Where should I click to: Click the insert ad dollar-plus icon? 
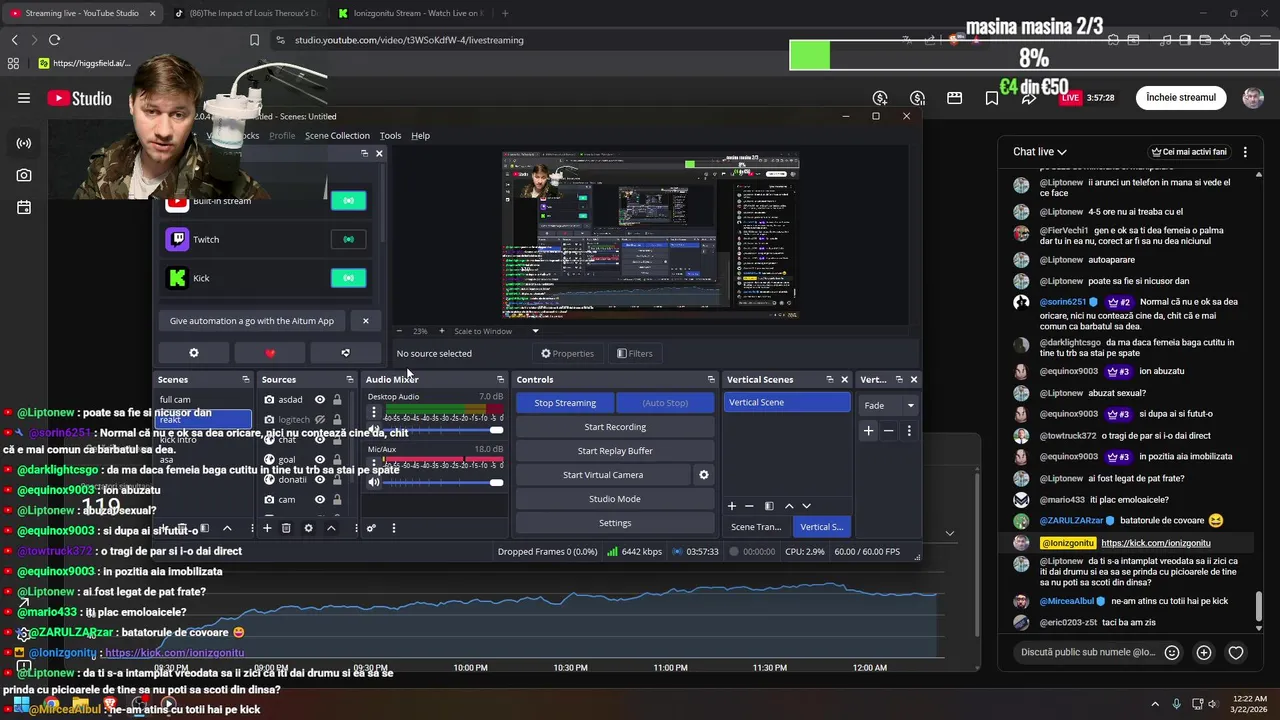(x=880, y=98)
